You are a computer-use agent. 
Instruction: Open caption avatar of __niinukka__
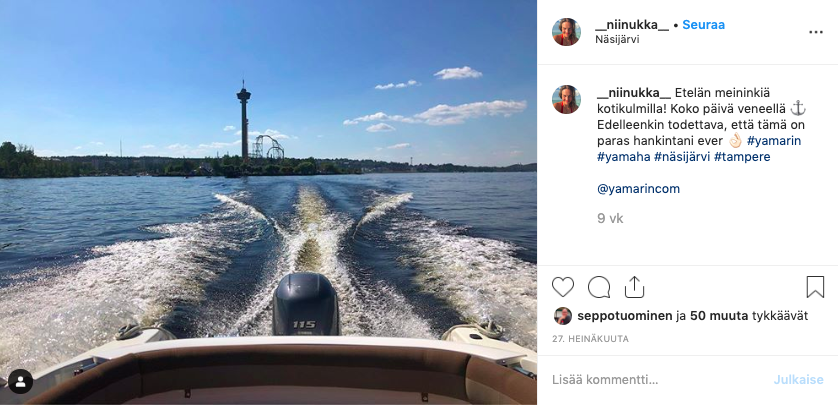[566, 99]
